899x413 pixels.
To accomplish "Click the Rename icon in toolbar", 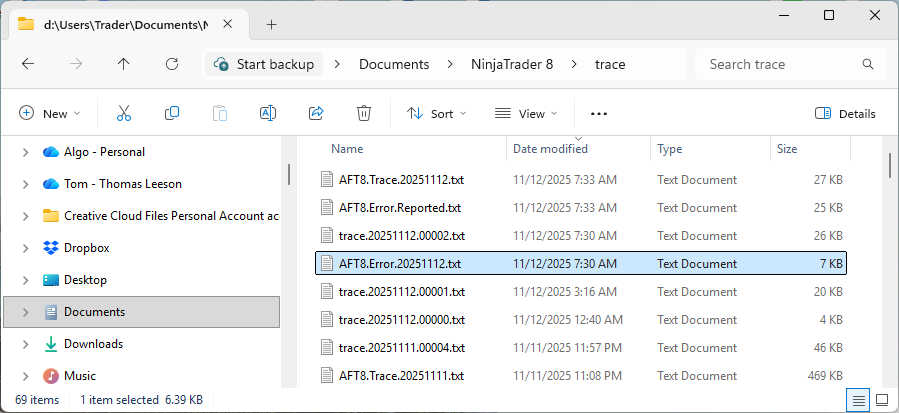I will (268, 114).
